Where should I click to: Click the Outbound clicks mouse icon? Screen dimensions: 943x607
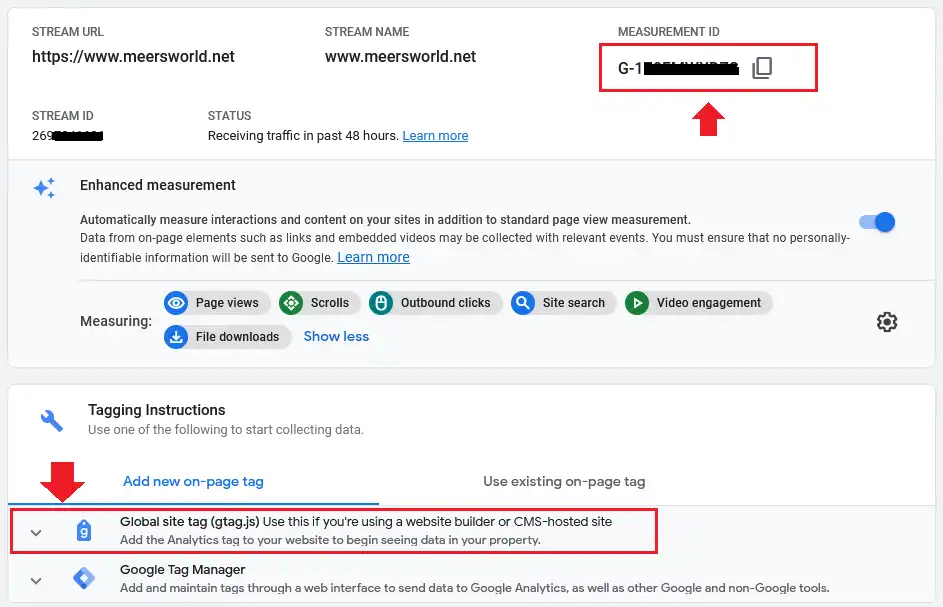coord(381,303)
